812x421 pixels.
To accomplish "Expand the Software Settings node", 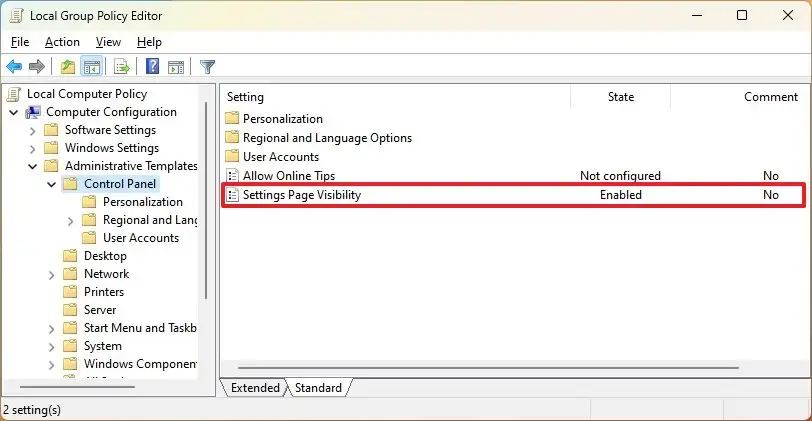I will pos(33,131).
